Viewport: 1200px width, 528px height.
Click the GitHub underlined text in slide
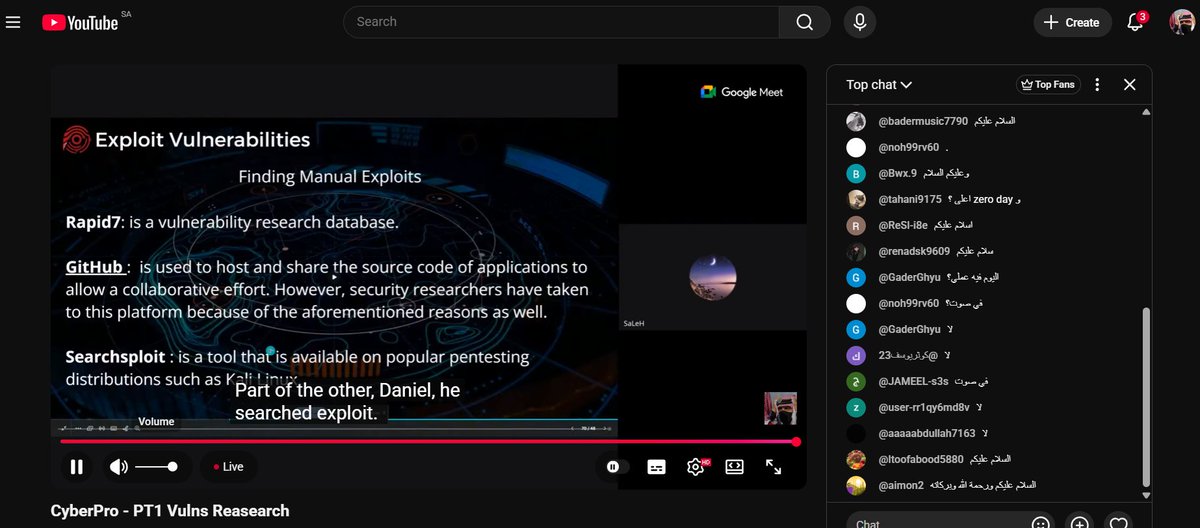click(96, 267)
